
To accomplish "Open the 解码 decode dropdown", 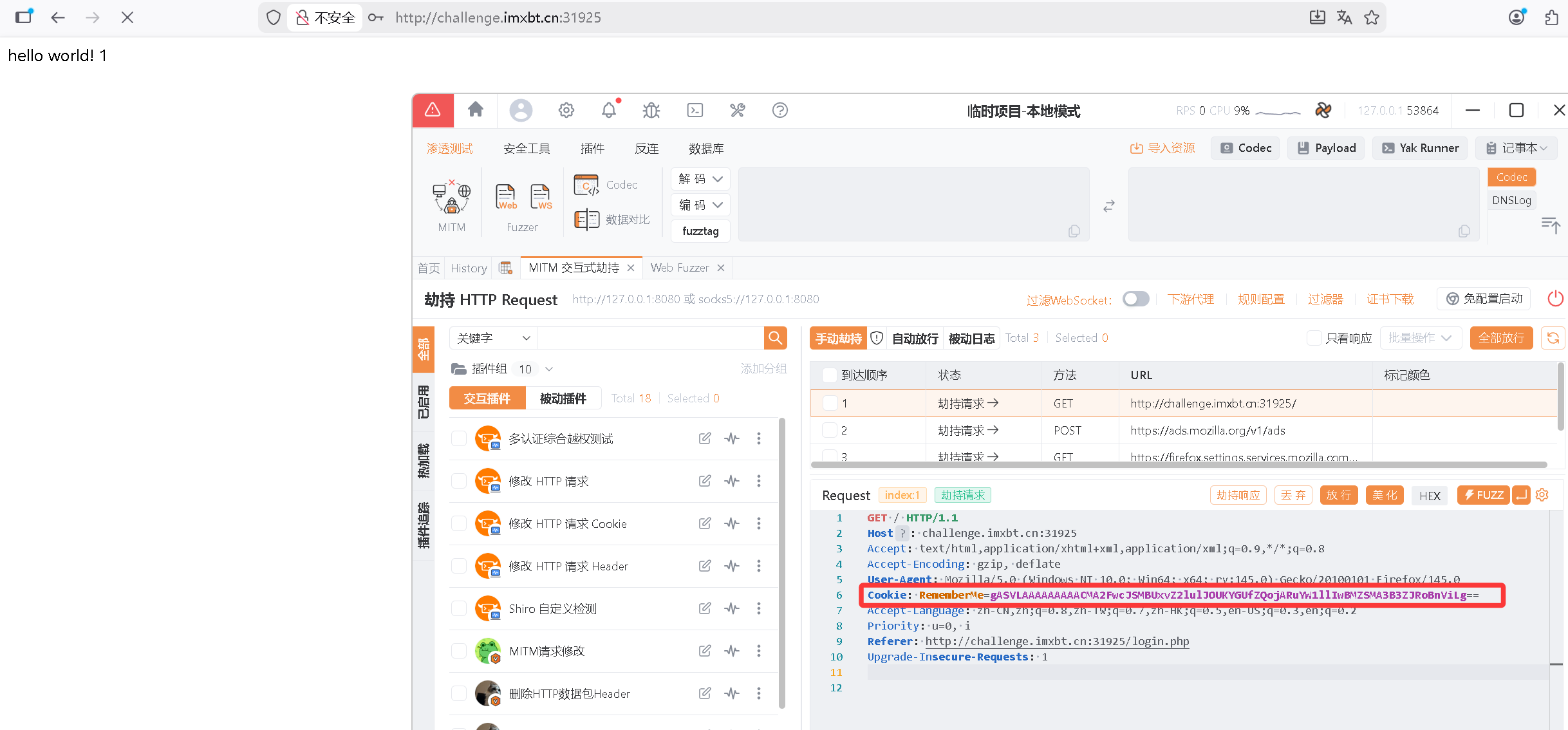I will tap(700, 178).
